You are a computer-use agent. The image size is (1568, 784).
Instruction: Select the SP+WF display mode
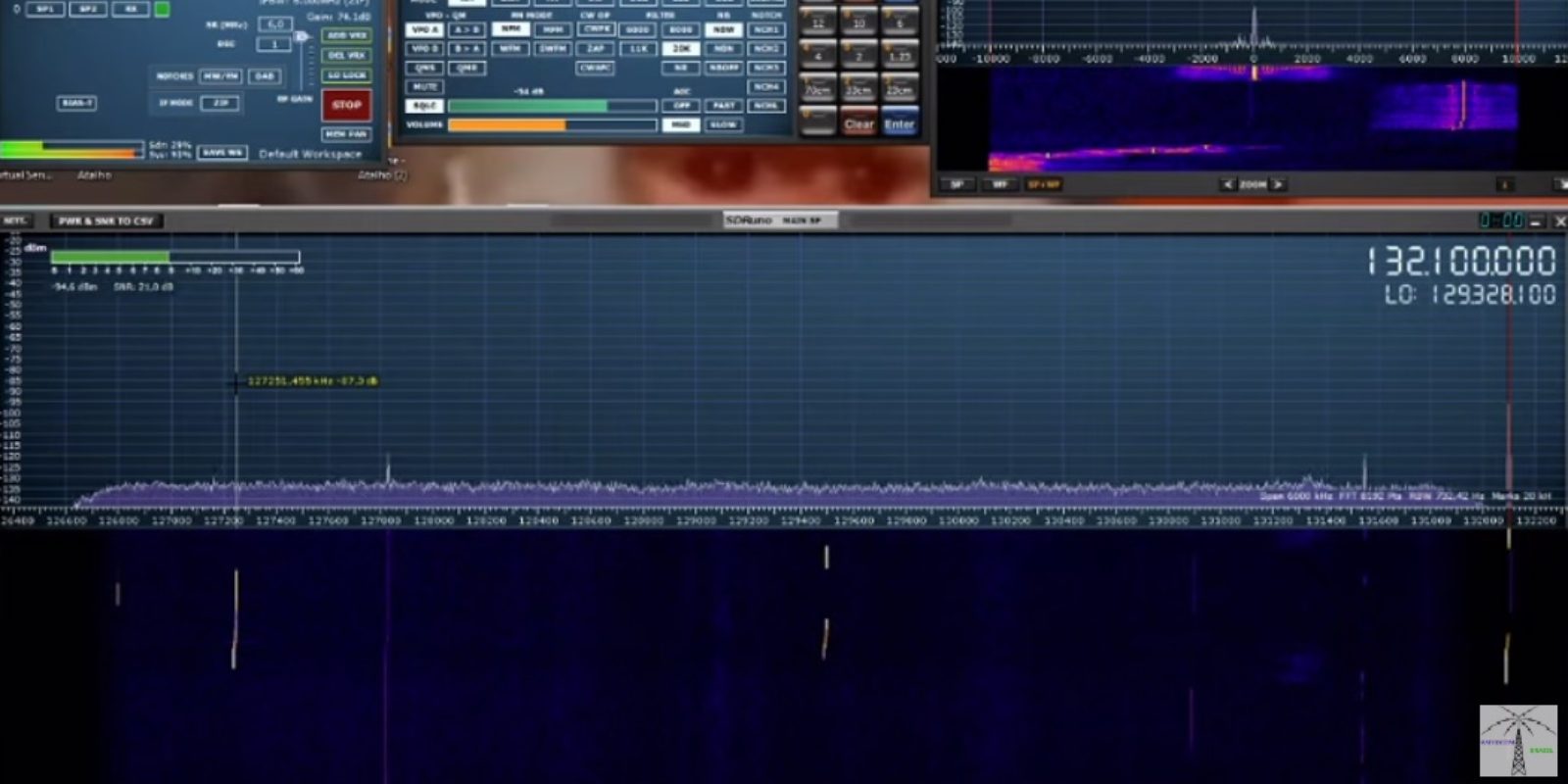[1043, 184]
